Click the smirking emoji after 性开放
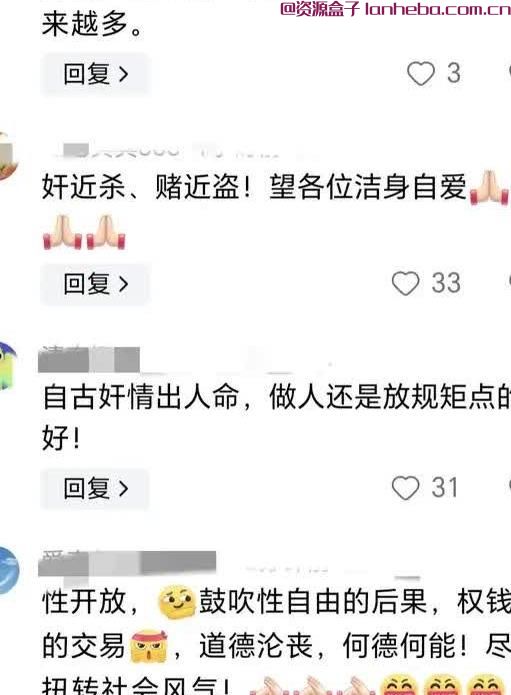 pos(177,602)
